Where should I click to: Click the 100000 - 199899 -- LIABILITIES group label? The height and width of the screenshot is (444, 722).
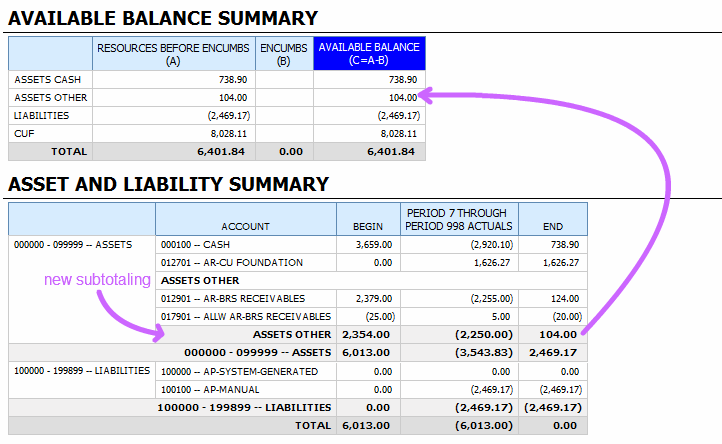[x=82, y=371]
